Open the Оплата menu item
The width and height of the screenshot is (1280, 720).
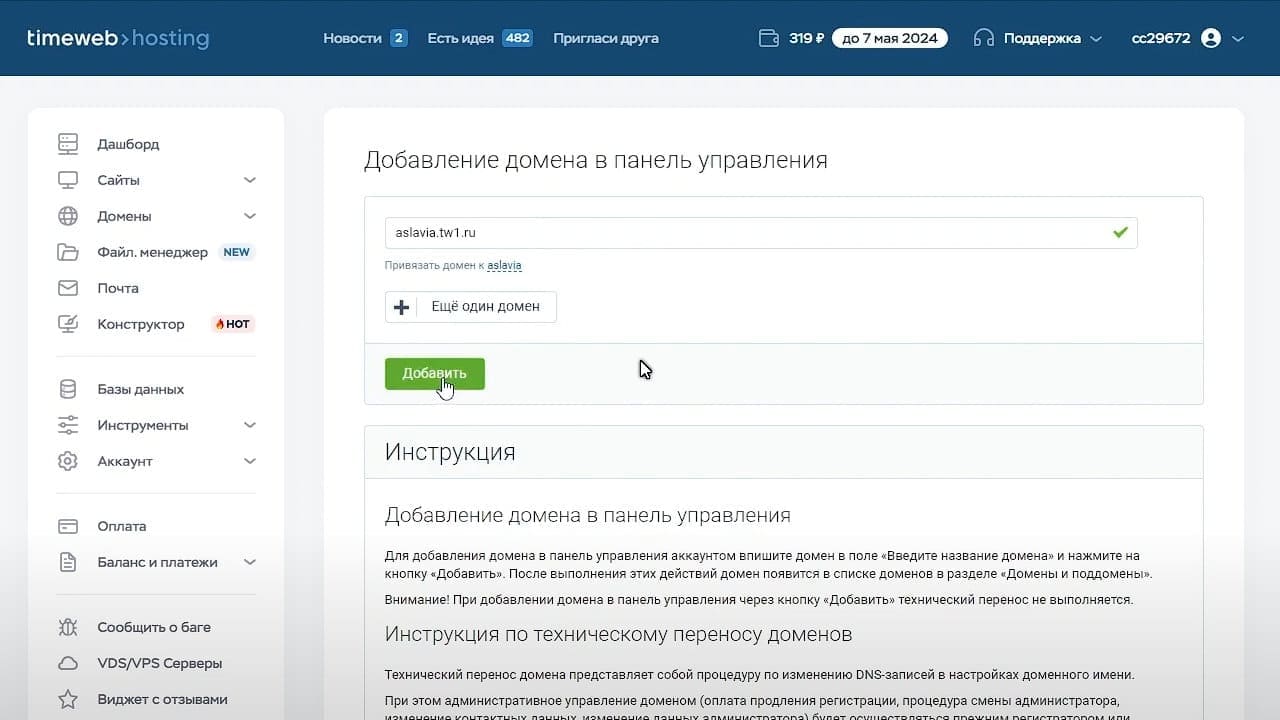tap(122, 526)
